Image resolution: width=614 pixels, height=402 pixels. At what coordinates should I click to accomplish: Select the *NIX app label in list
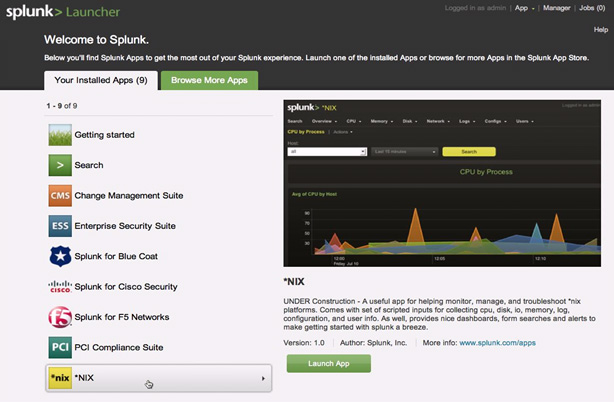click(x=84, y=378)
